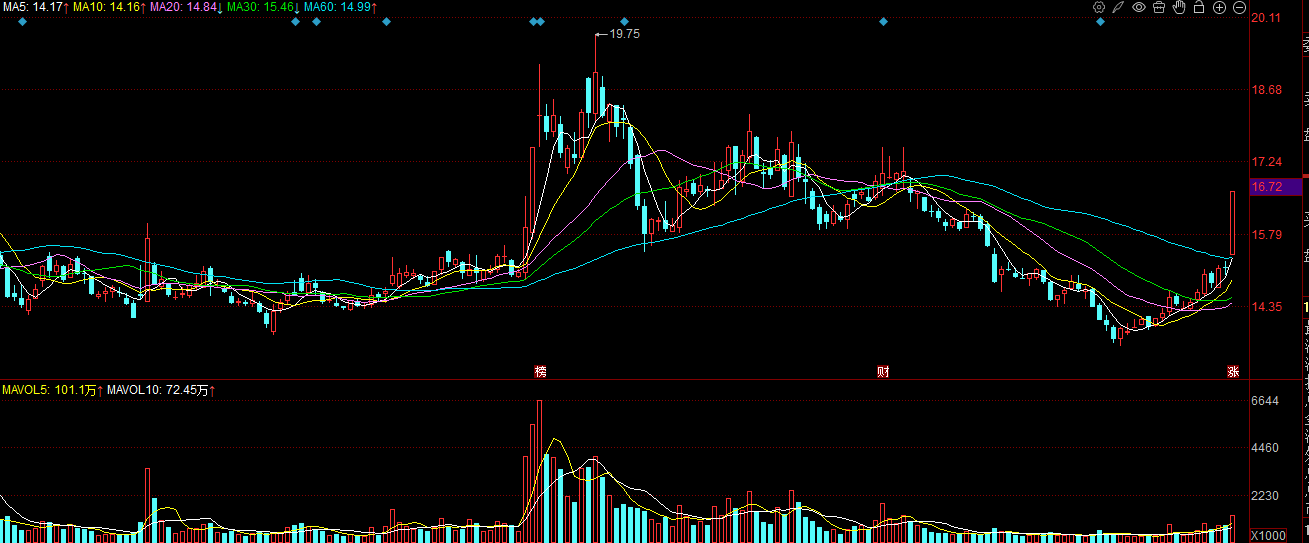Zoom in with the plus icon
The height and width of the screenshot is (543, 1309).
tap(1219, 7)
